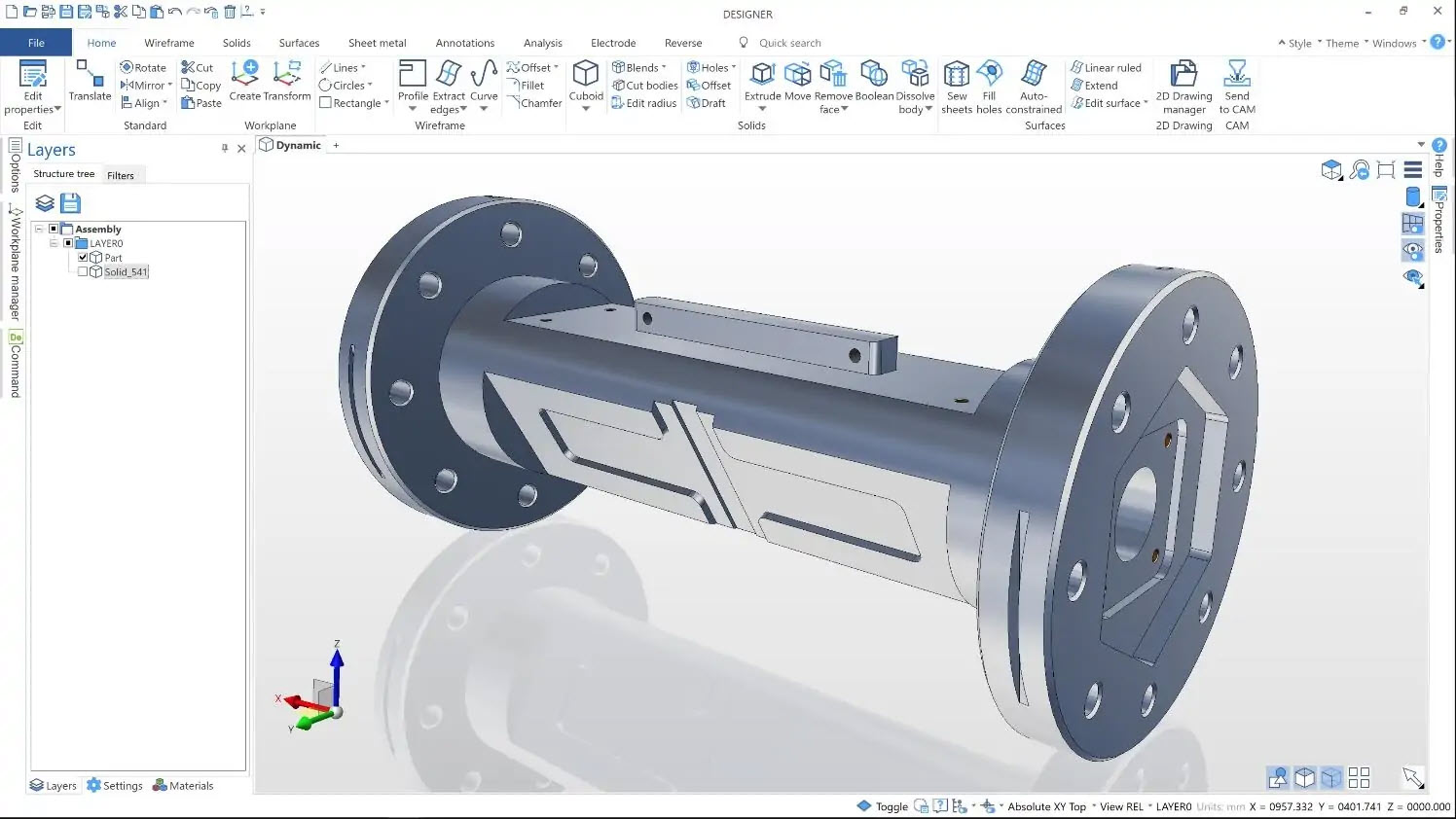
Task: Click the Sew sheets icon
Action: pyautogui.click(x=956, y=75)
